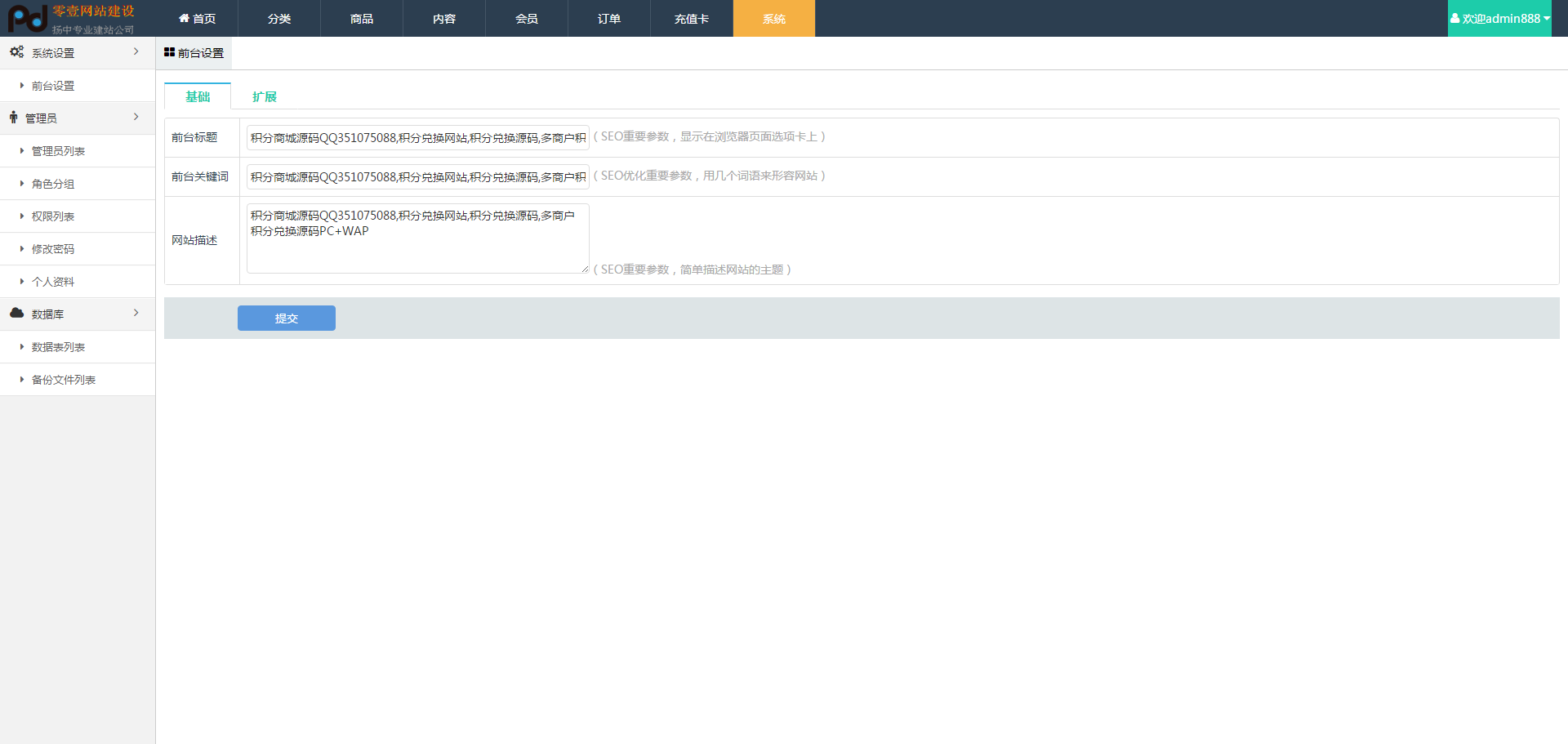Click the user icon beside 欢迎admin888
The width and height of the screenshot is (1568, 744).
(x=1454, y=18)
